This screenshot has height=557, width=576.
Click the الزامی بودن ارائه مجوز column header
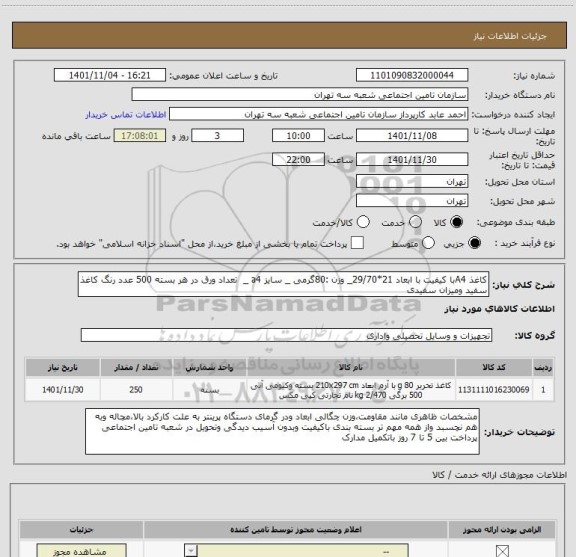(502, 530)
